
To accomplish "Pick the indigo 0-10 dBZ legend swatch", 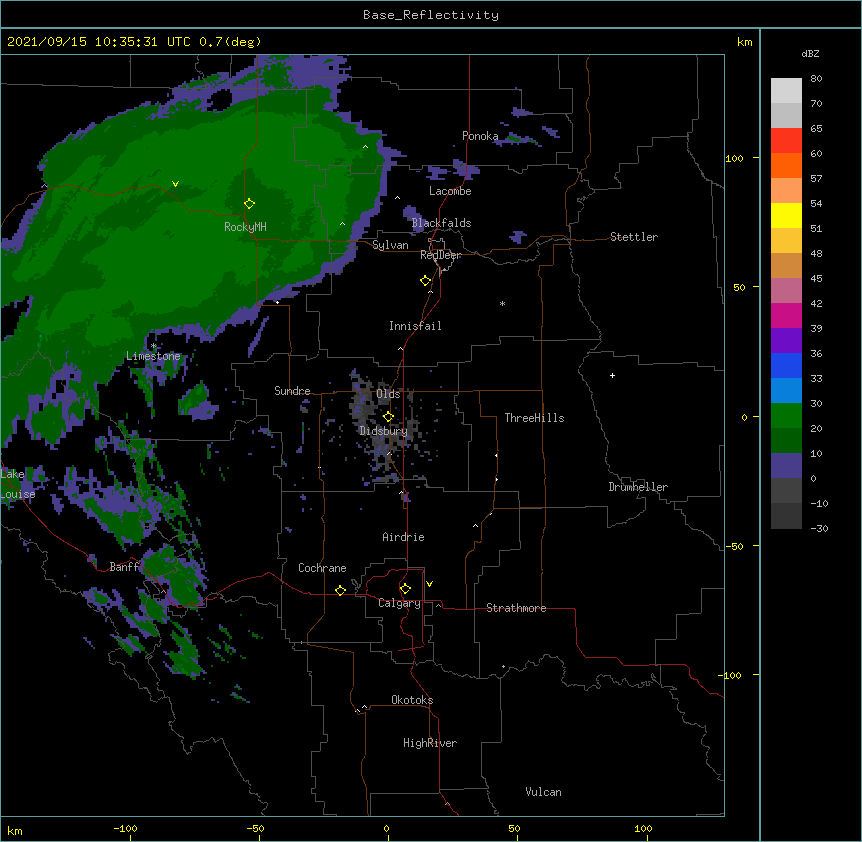I will (x=786, y=466).
